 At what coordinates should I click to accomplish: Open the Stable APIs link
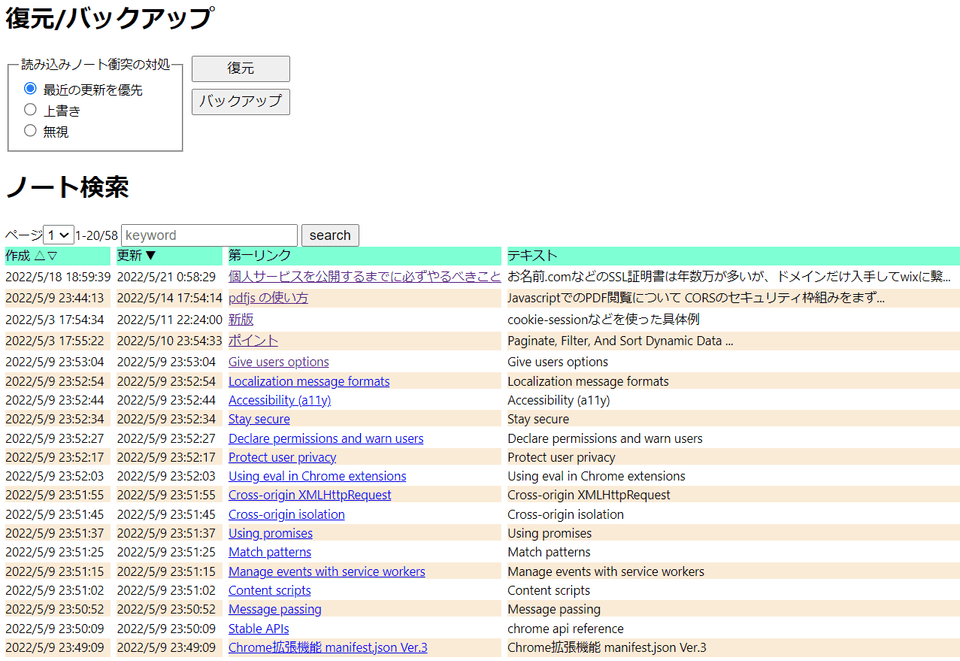[x=258, y=629]
